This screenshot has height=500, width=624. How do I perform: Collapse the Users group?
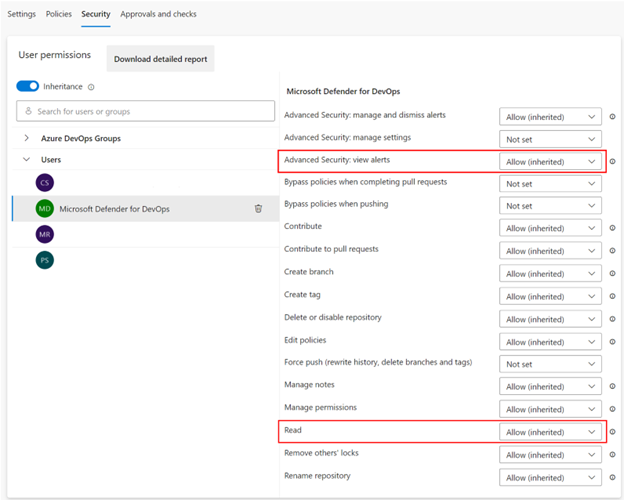point(27,160)
